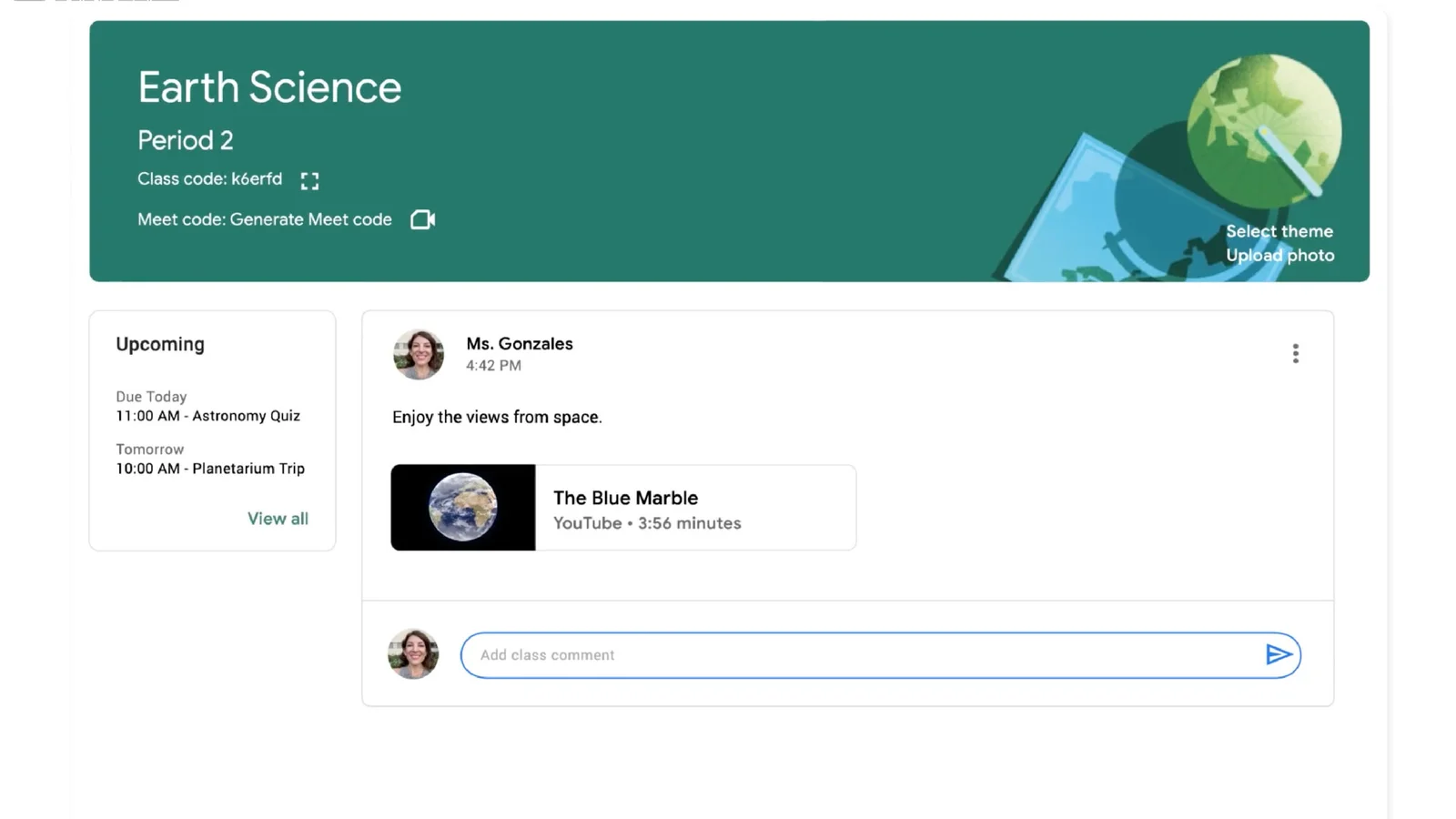Click Generate Meet code
Screen dimensions: 1456x819
pos(310,219)
